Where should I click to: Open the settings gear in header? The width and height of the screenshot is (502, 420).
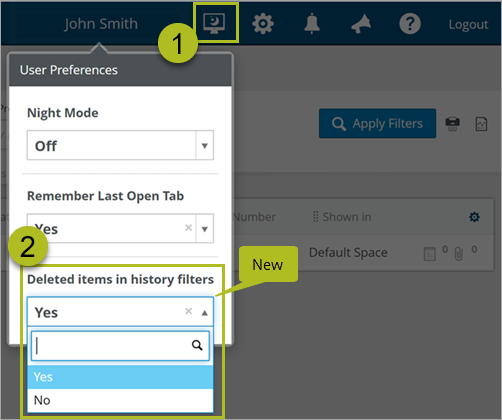[263, 24]
